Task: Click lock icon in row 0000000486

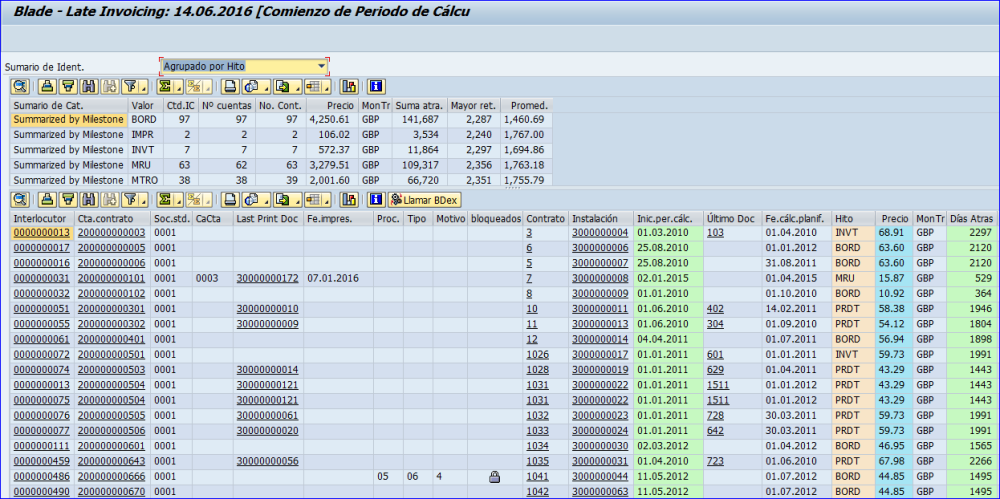Action: (x=494, y=476)
